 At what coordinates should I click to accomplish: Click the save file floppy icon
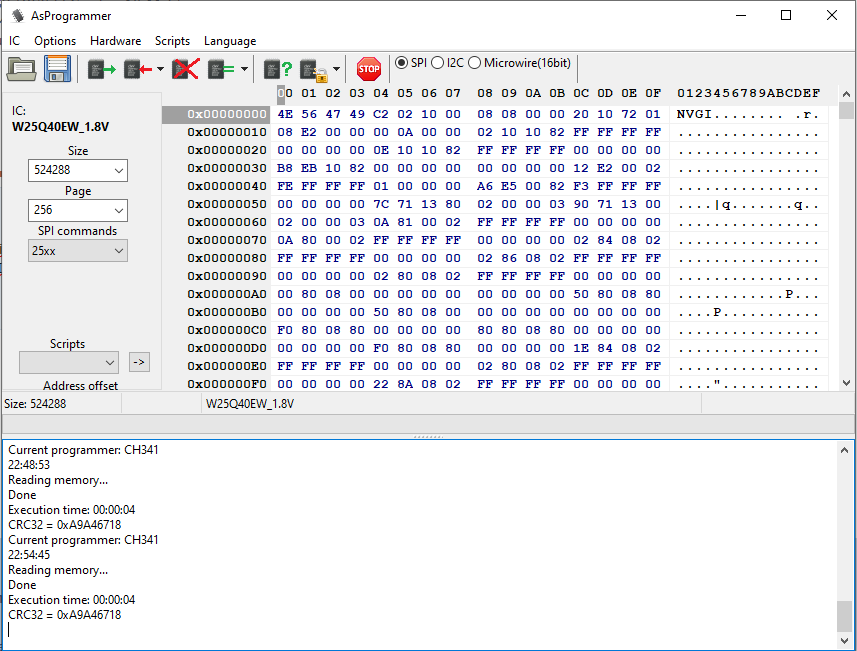point(56,69)
